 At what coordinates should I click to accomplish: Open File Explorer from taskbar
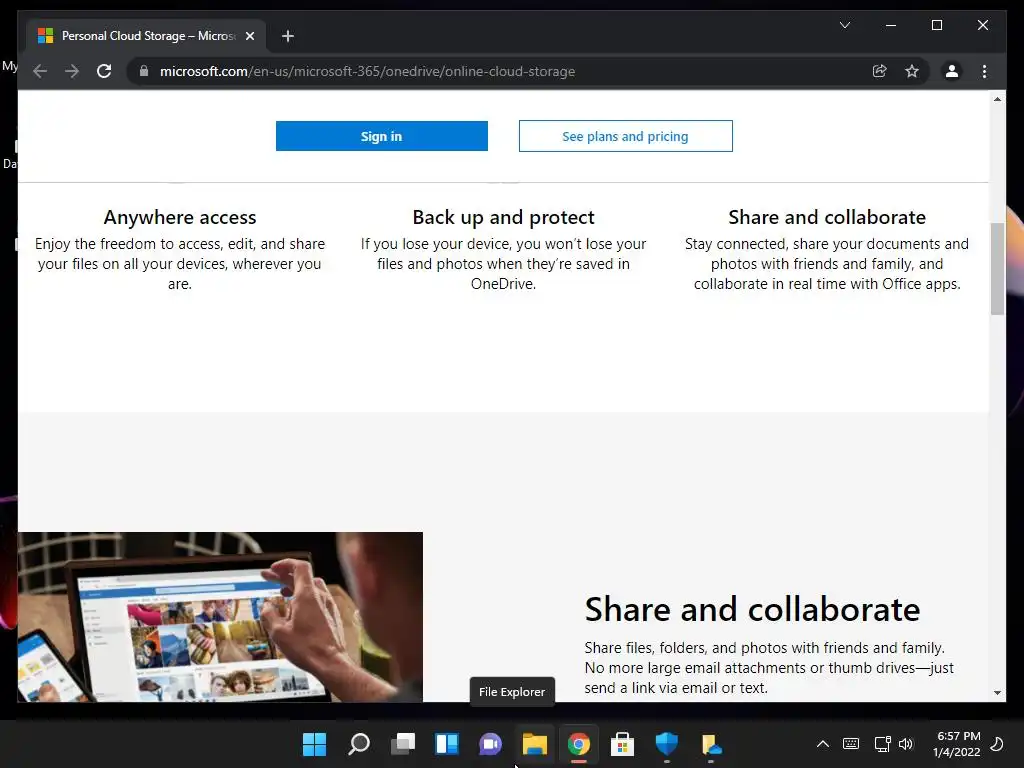[x=534, y=744]
